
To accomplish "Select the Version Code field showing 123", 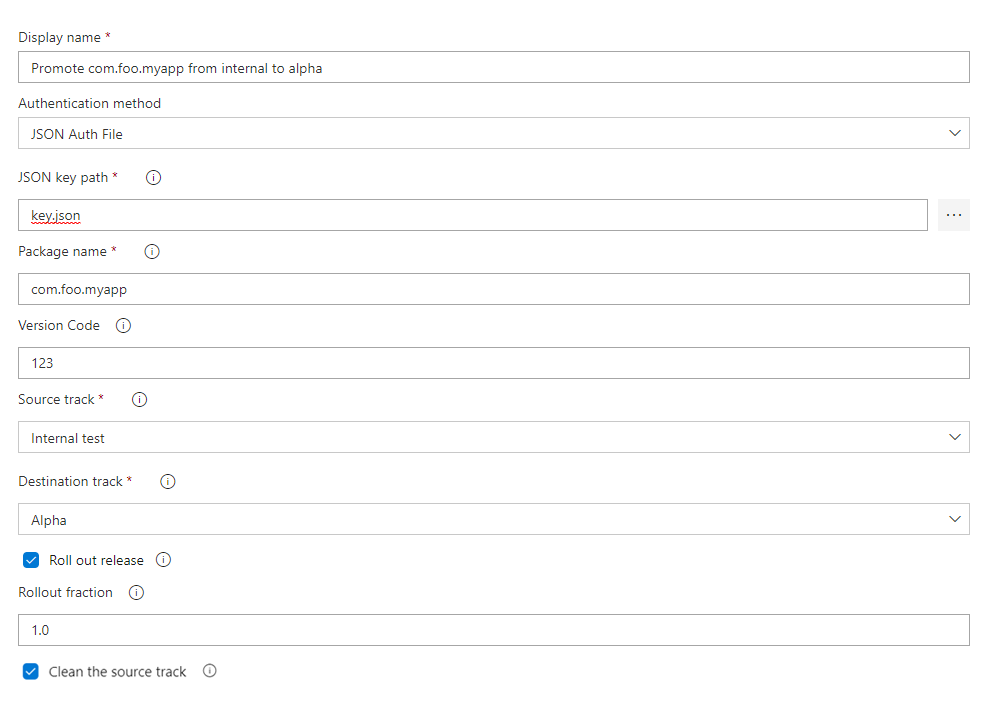I will 493,363.
